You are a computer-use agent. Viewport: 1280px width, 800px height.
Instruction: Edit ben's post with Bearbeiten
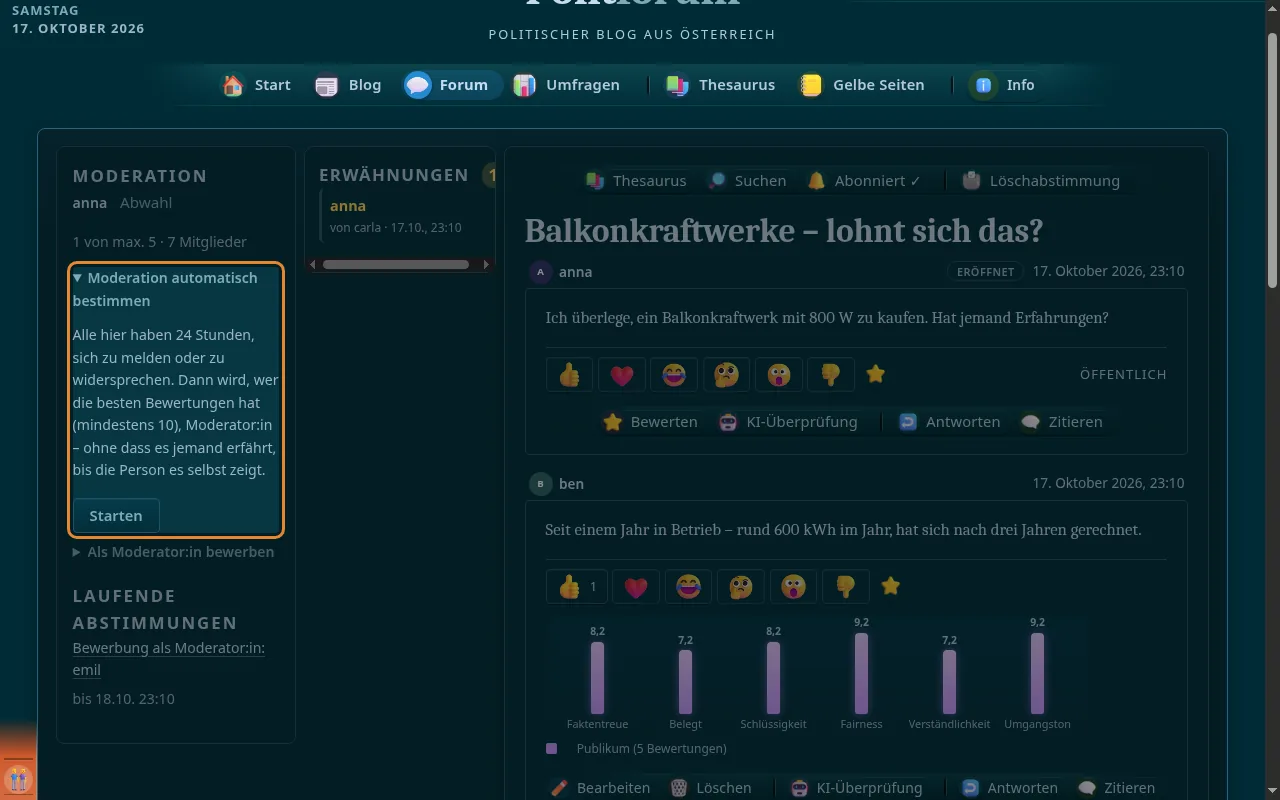tap(601, 788)
